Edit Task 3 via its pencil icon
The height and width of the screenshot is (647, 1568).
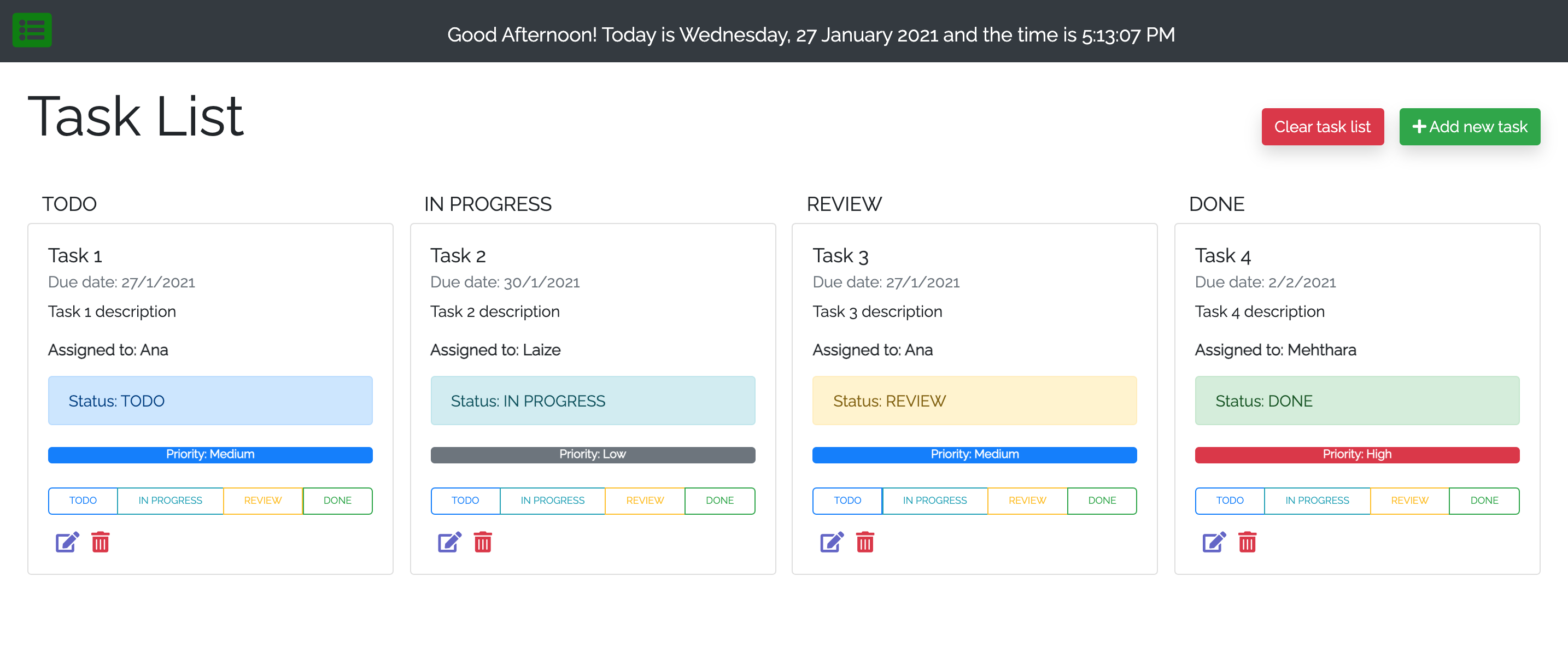[x=832, y=542]
